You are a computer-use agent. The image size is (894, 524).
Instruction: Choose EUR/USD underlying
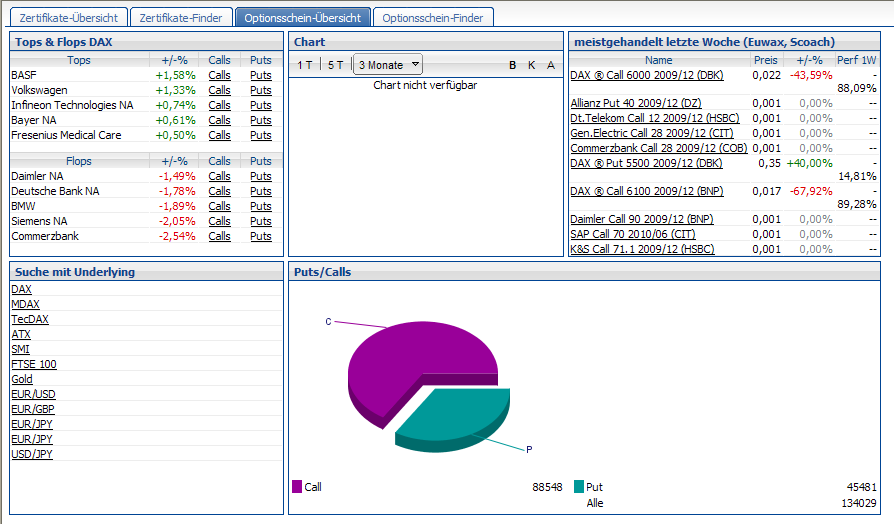(33, 394)
